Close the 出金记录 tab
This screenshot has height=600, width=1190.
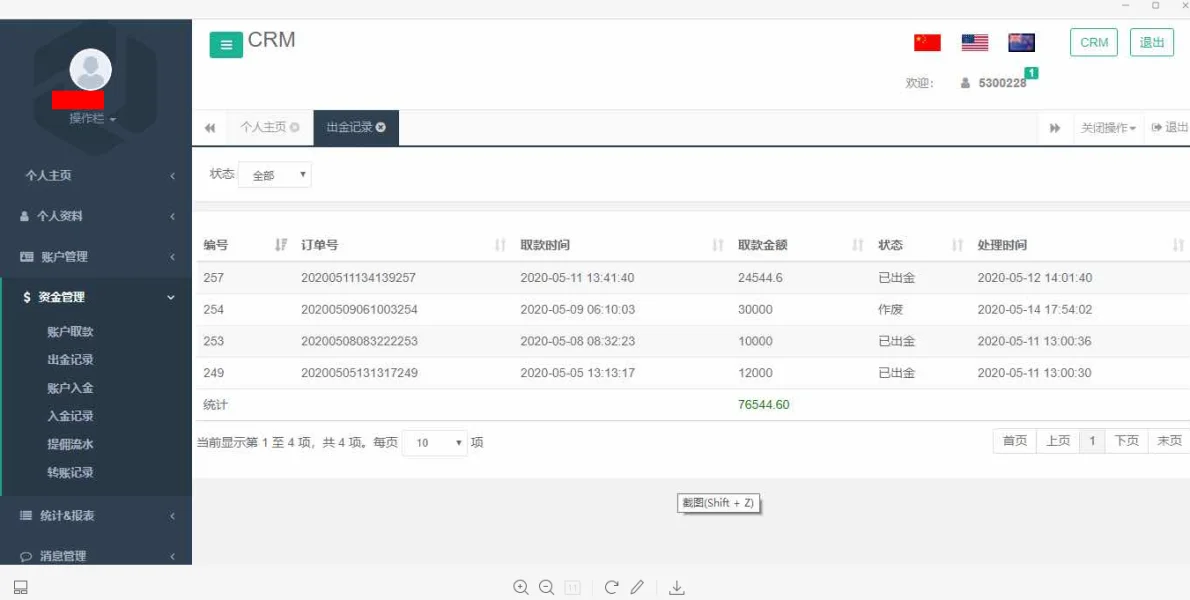tap(381, 128)
